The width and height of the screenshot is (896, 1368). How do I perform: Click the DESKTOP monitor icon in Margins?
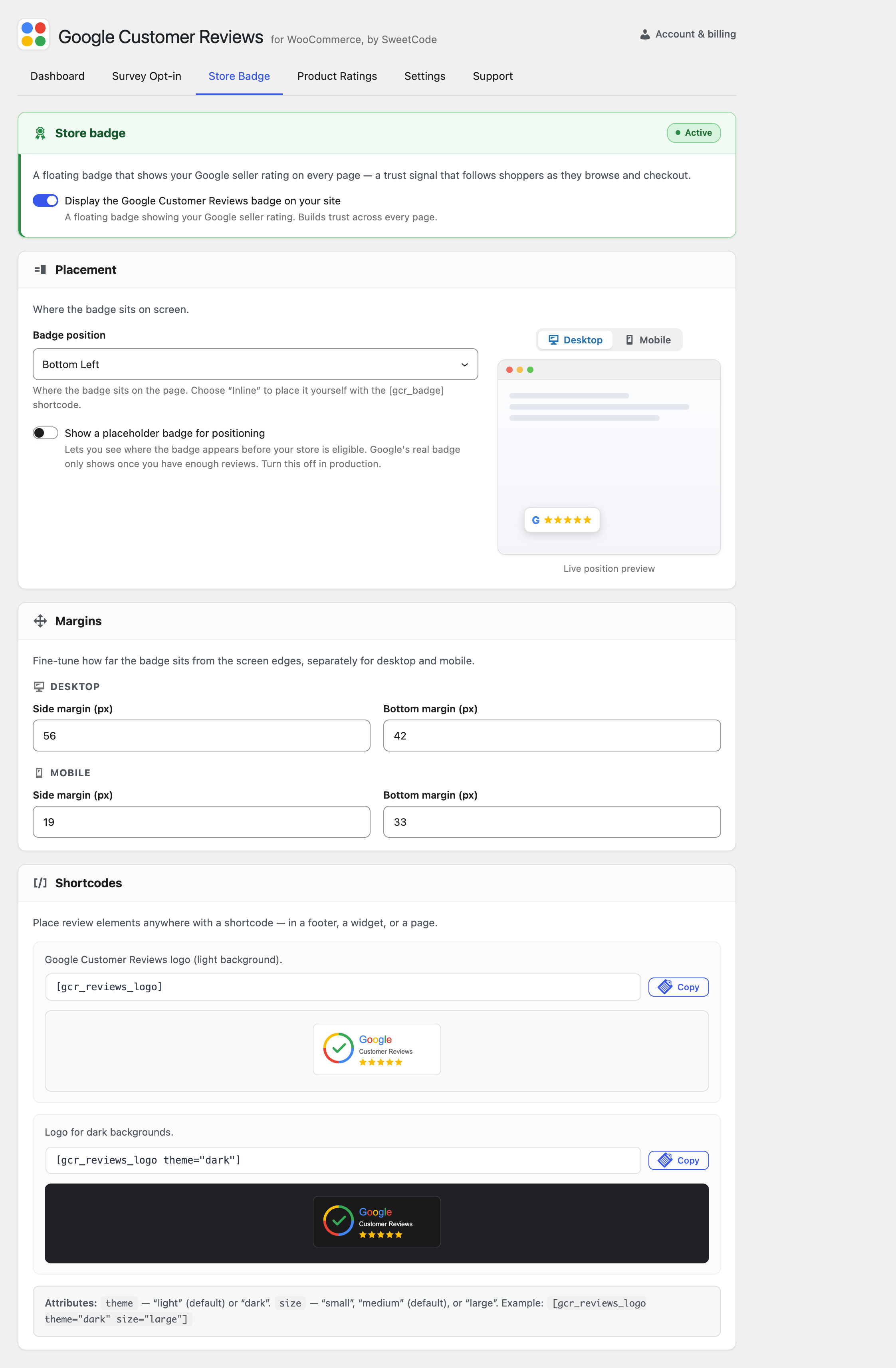[39, 686]
